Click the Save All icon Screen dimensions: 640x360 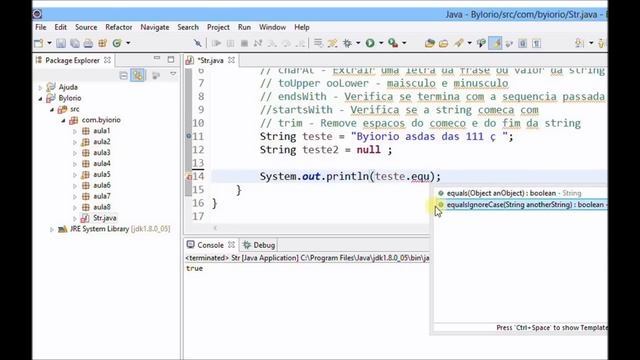point(75,43)
